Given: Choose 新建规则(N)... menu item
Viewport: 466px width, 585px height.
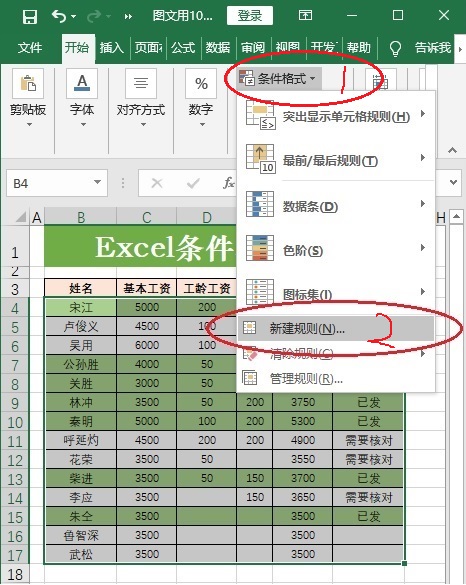Looking at the screenshot, I should 336,328.
